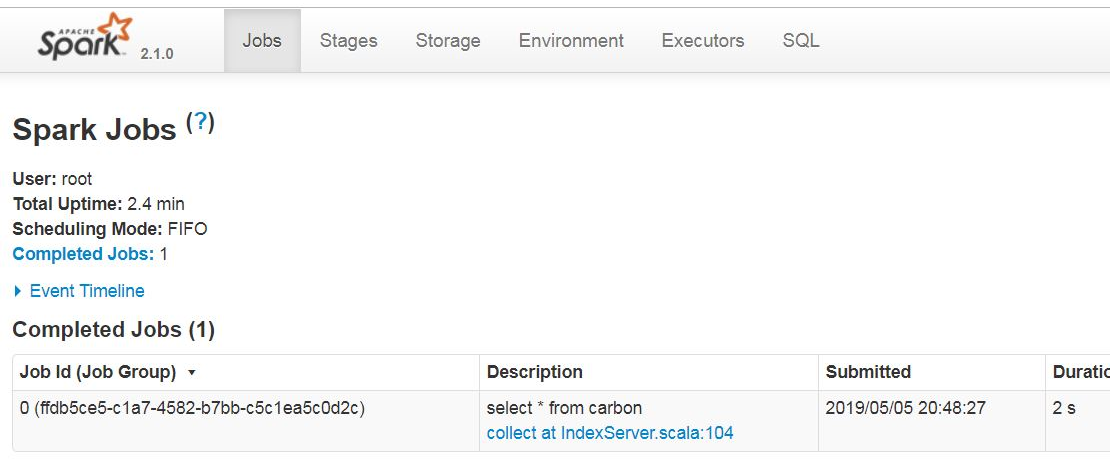Click the Event Timeline disclosure triangle
Image resolution: width=1110 pixels, height=468 pixels.
pyautogui.click(x=18, y=291)
